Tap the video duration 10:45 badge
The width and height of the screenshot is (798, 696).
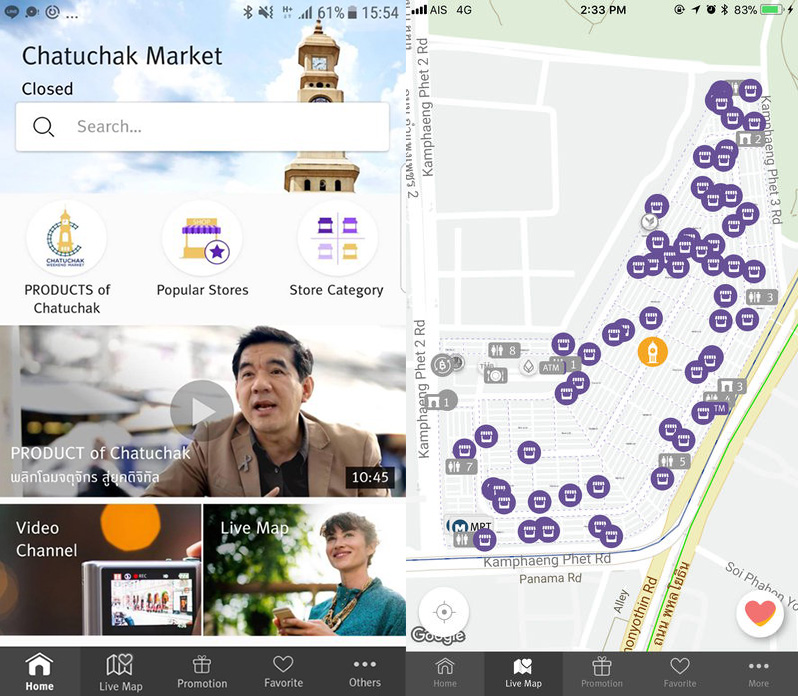pos(370,477)
